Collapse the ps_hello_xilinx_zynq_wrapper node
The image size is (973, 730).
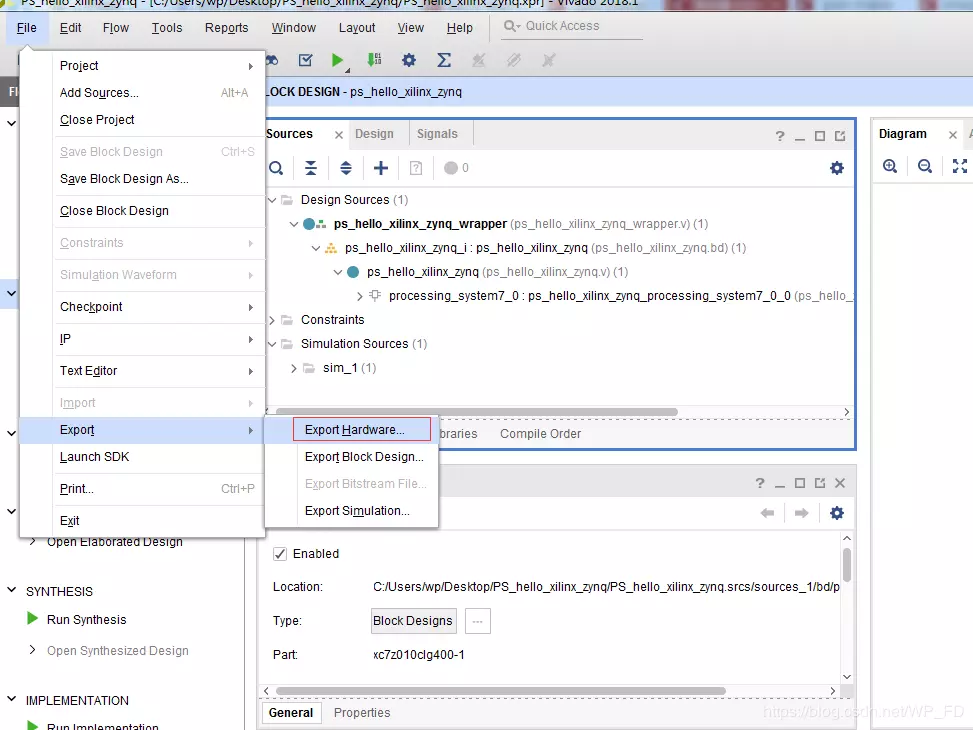(x=294, y=224)
